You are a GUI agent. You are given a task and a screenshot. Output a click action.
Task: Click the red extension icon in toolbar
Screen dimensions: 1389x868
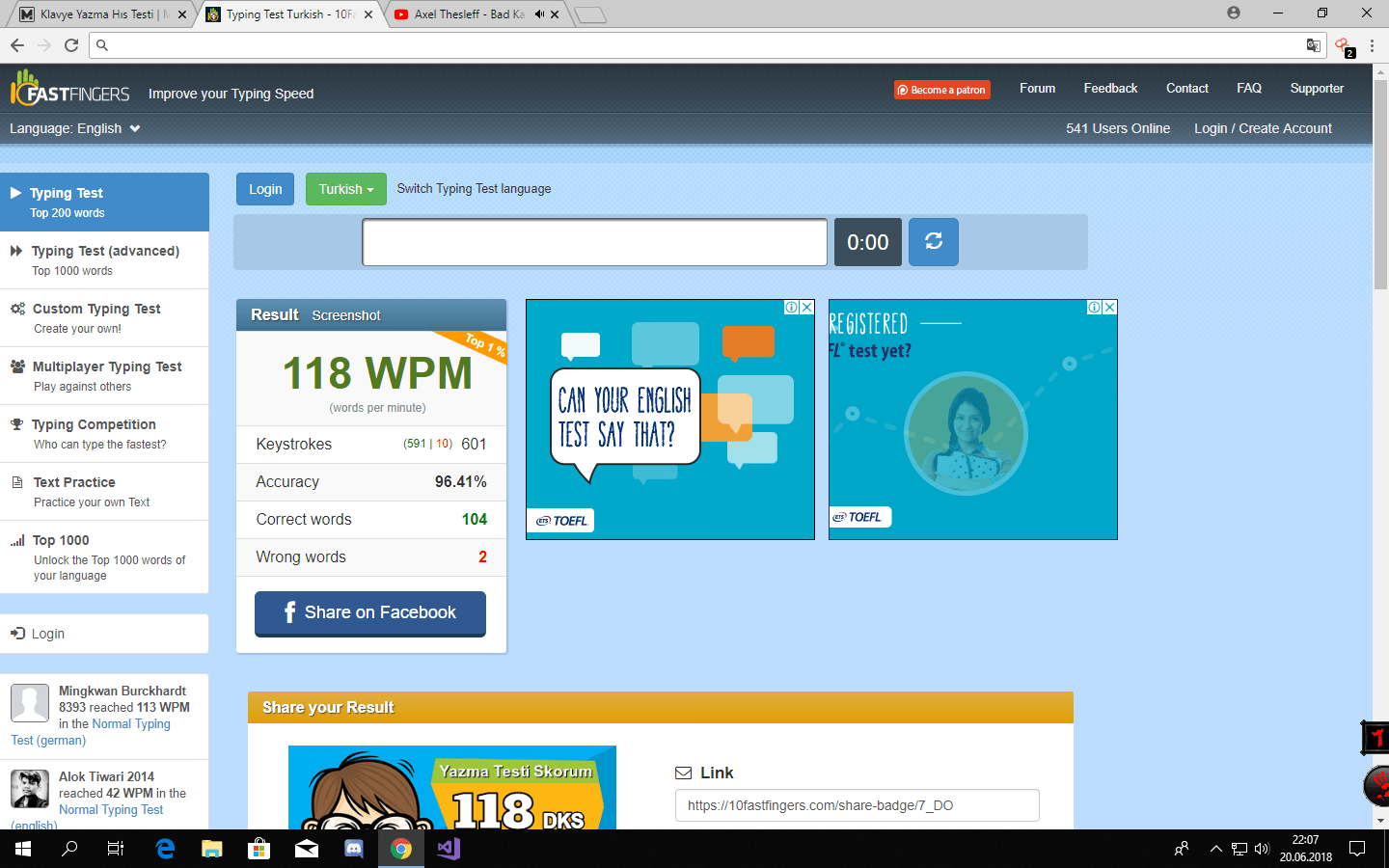[1344, 46]
